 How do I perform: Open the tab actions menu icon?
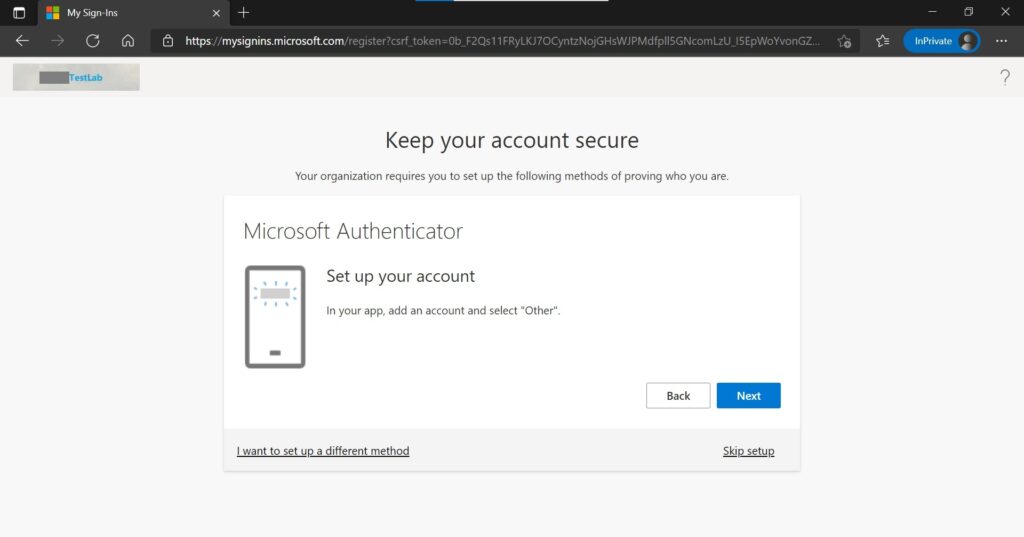click(18, 13)
